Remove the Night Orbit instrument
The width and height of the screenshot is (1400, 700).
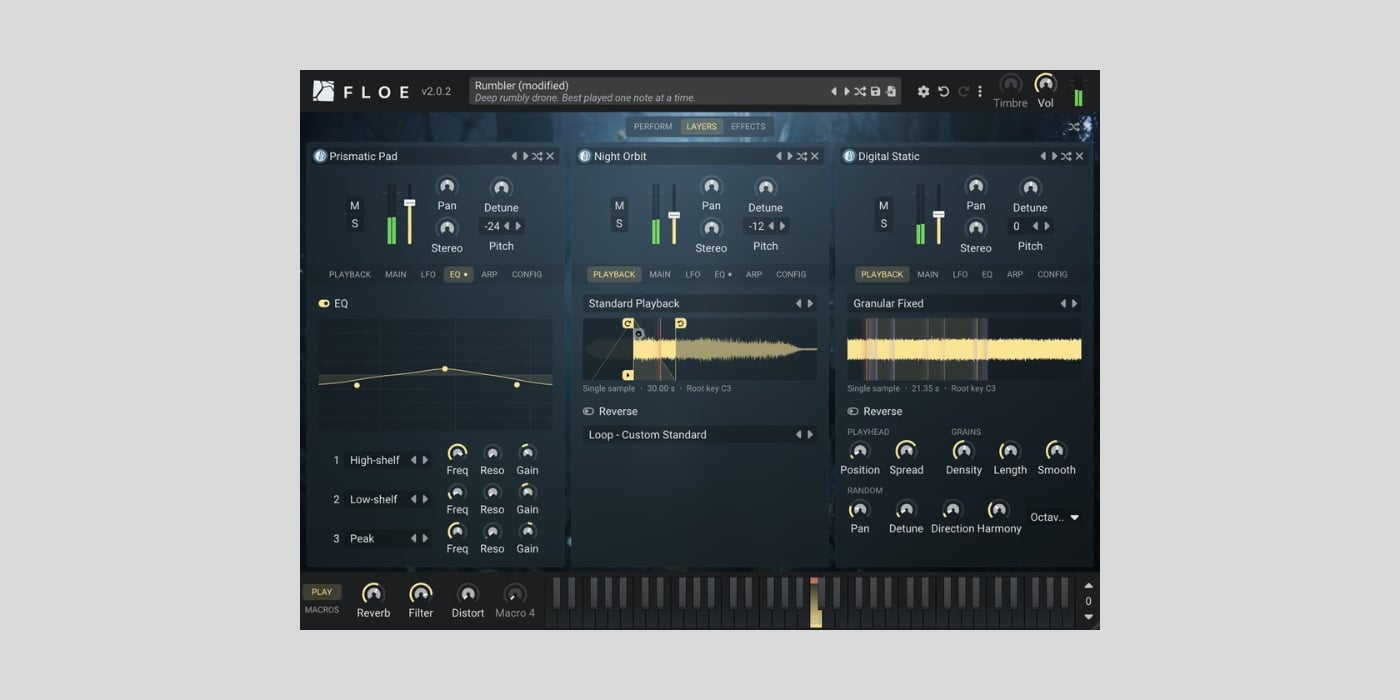tap(815, 156)
